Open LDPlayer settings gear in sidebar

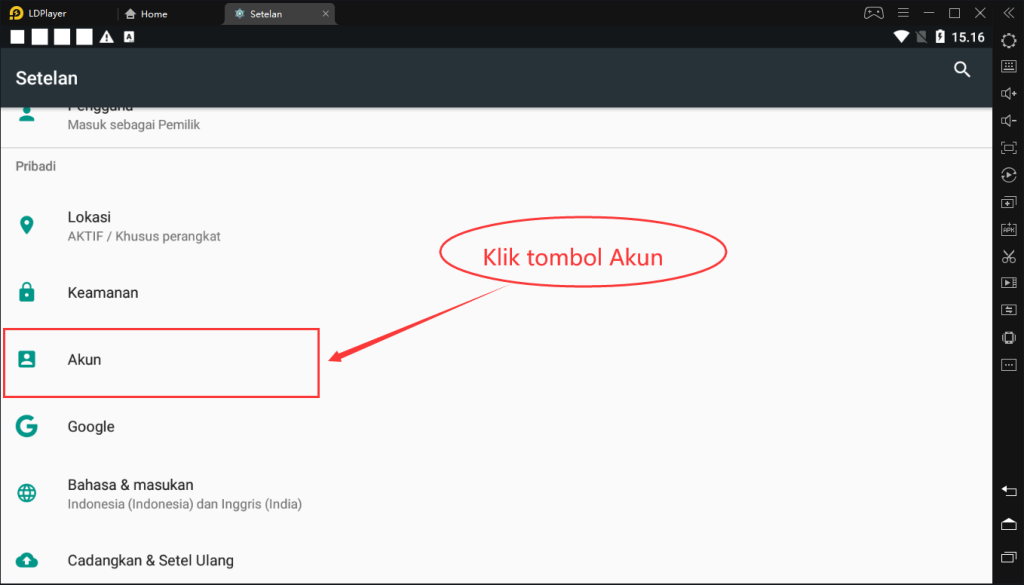pos(1009,40)
